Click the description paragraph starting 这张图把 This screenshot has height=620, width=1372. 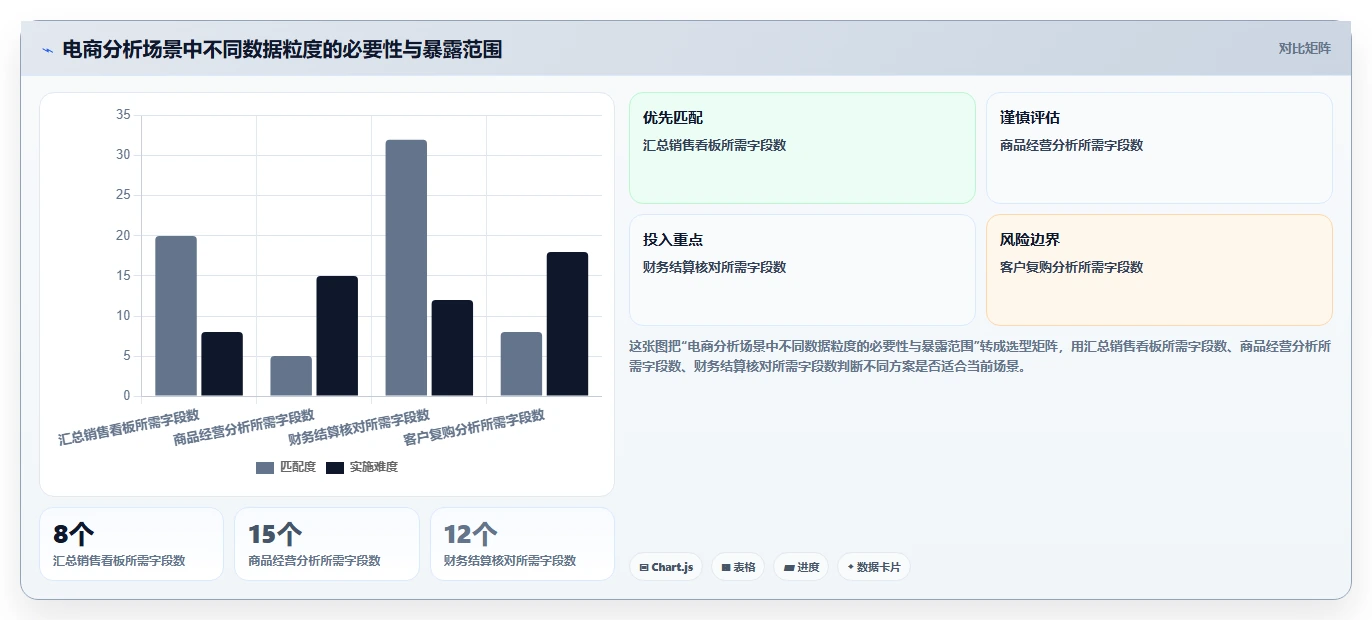click(x=980, y=356)
